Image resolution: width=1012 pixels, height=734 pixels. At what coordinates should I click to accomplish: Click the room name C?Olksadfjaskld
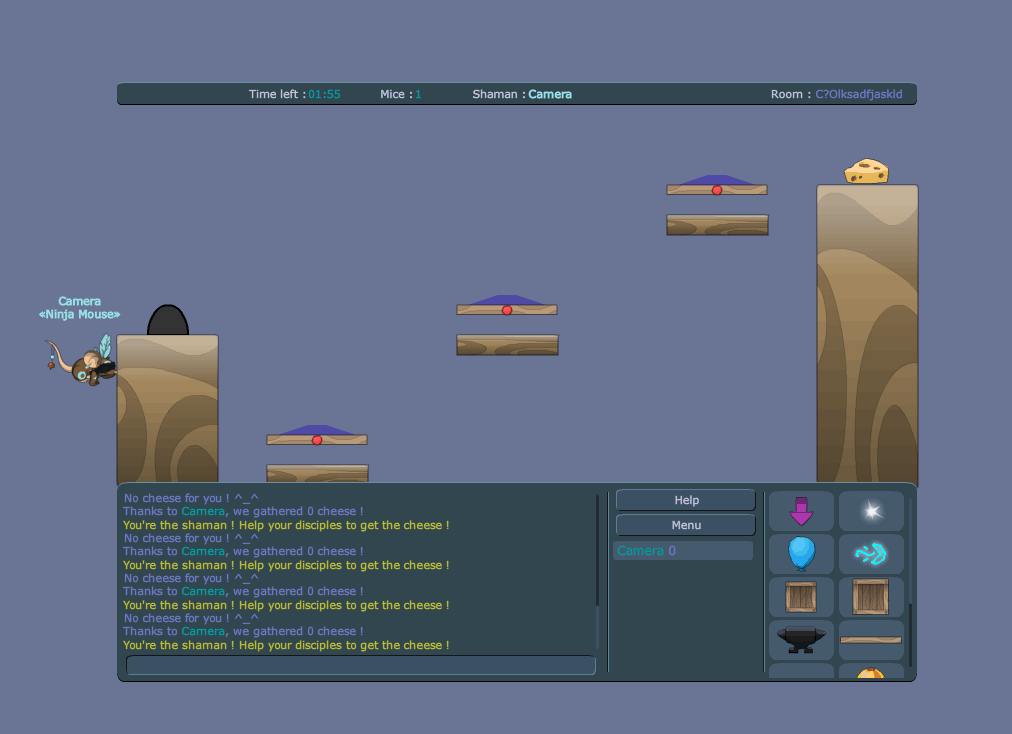coord(858,94)
